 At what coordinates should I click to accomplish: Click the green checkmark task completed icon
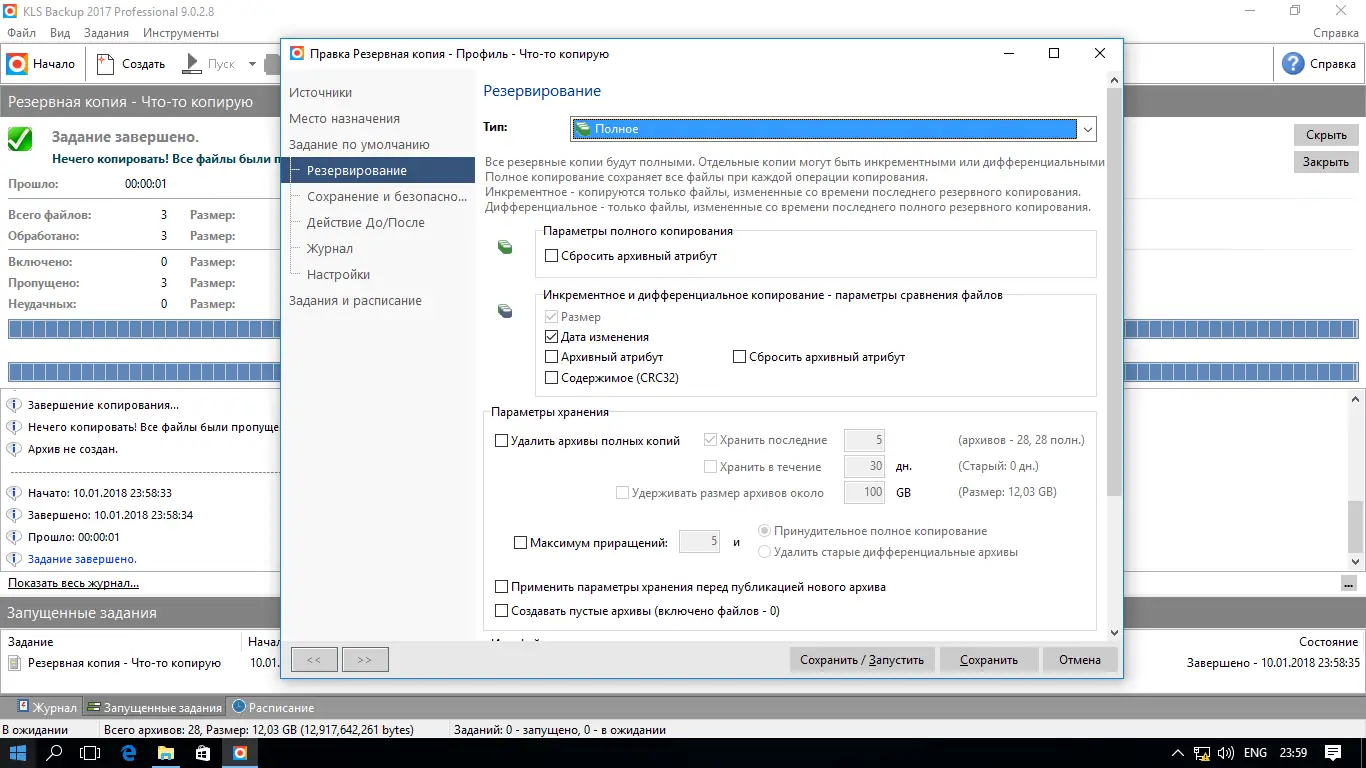(x=20, y=138)
